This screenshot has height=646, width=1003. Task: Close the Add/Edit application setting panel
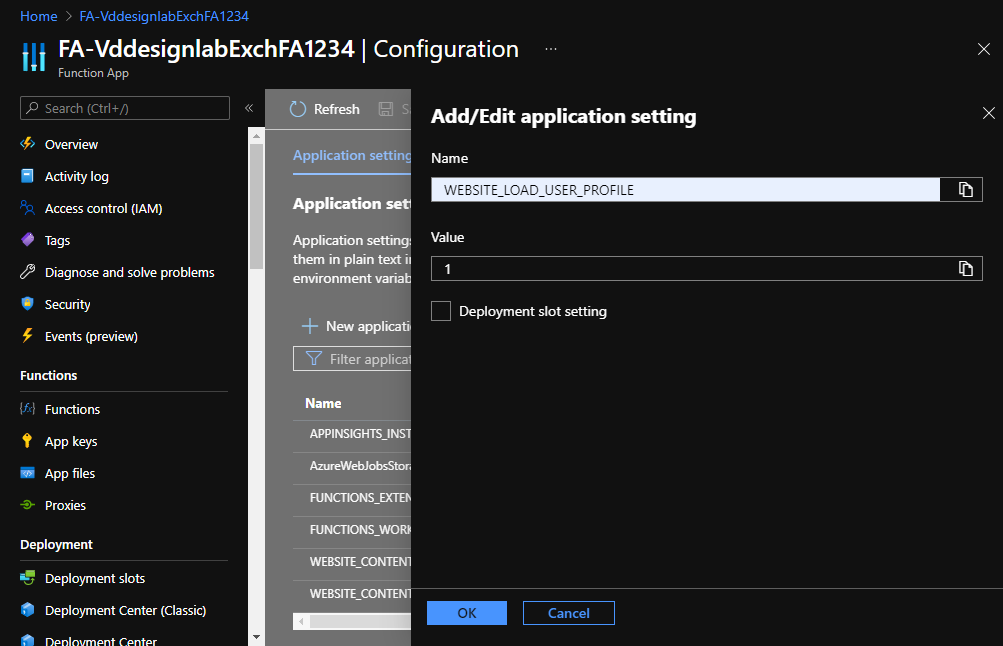click(x=988, y=113)
